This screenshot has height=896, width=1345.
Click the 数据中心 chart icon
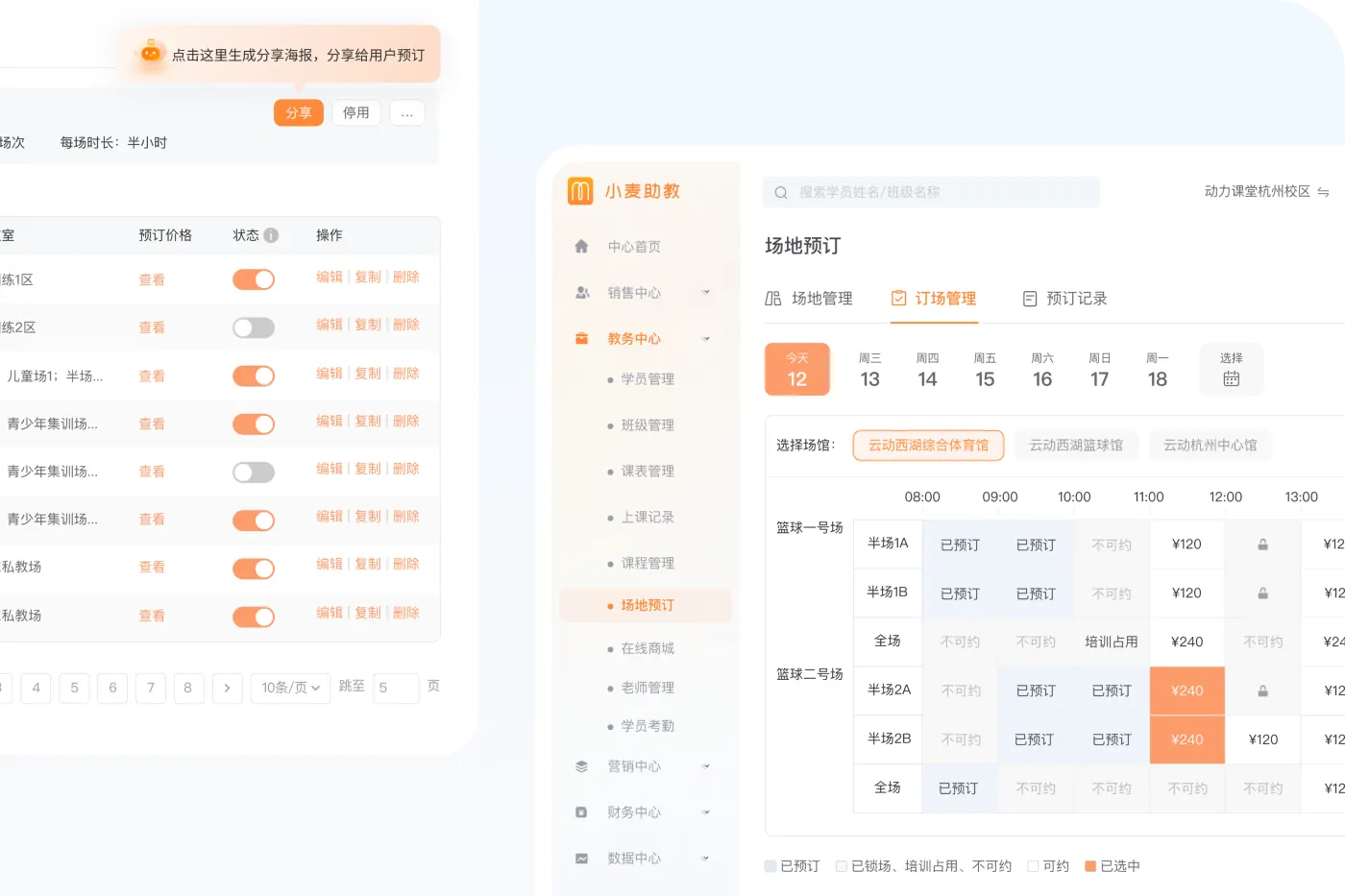tap(581, 859)
